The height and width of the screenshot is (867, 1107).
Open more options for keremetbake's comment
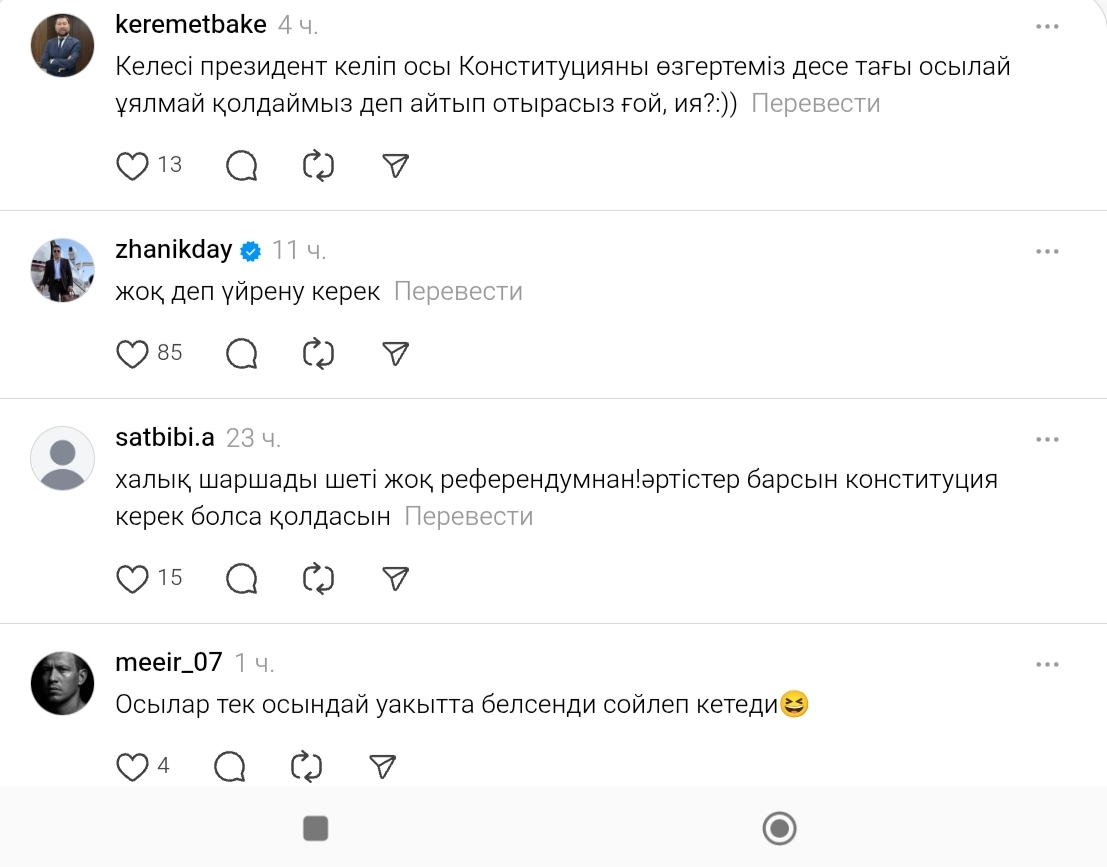pos(1047,27)
